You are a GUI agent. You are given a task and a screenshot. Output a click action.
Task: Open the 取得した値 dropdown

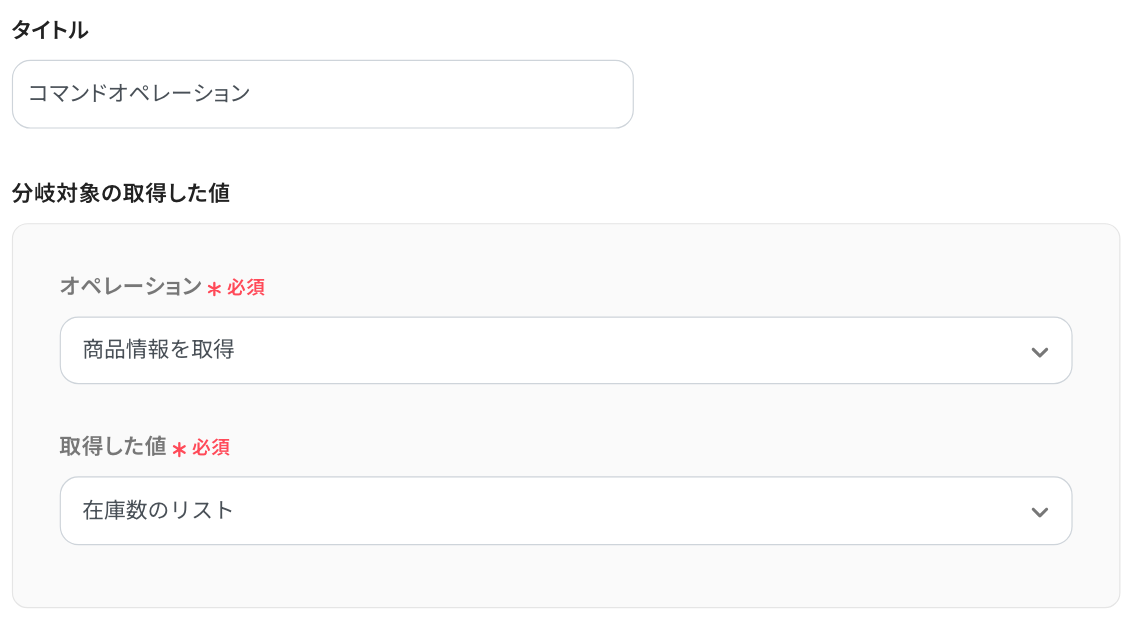565,511
